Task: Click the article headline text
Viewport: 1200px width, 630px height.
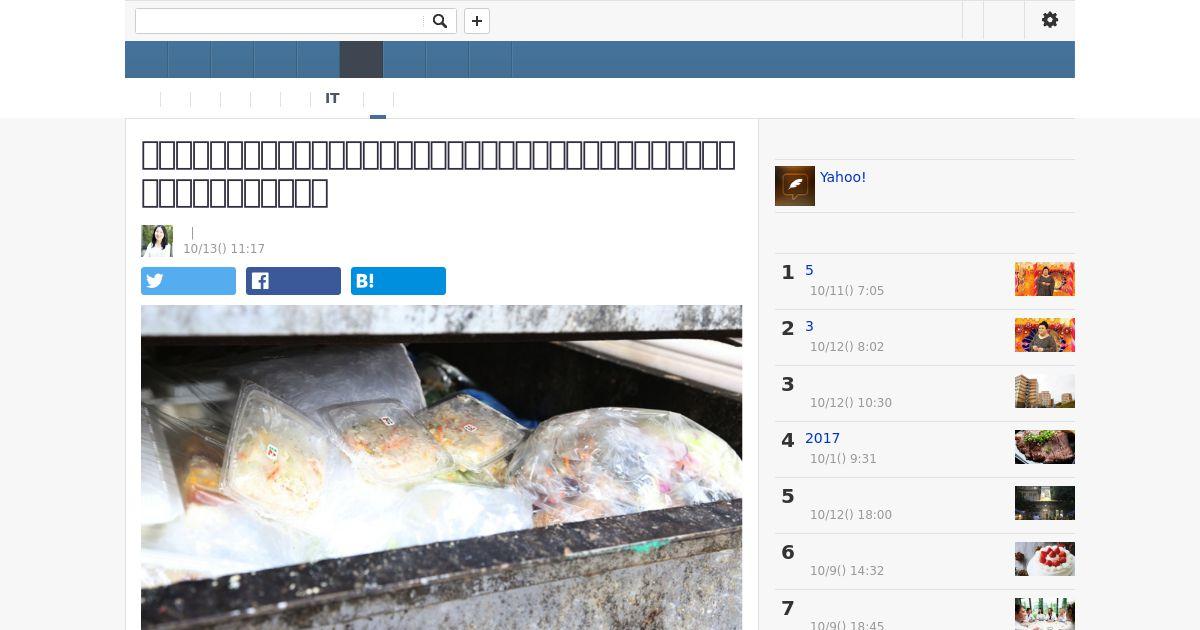Action: click(439, 173)
